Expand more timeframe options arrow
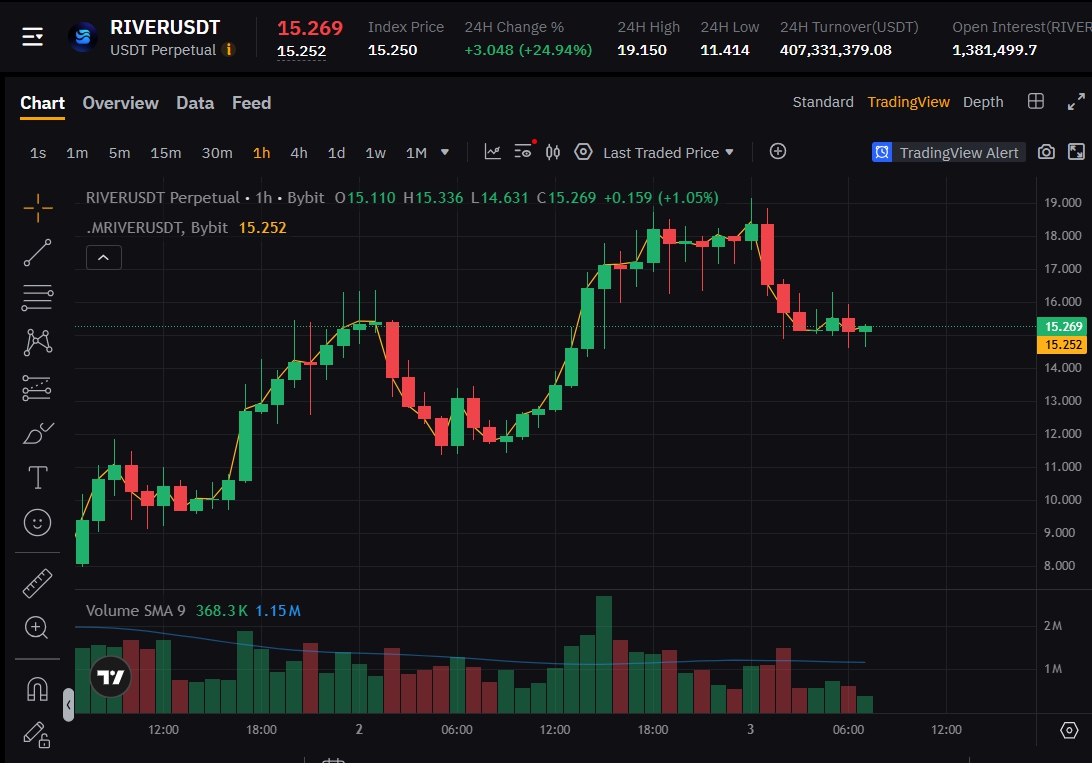 pyautogui.click(x=445, y=152)
